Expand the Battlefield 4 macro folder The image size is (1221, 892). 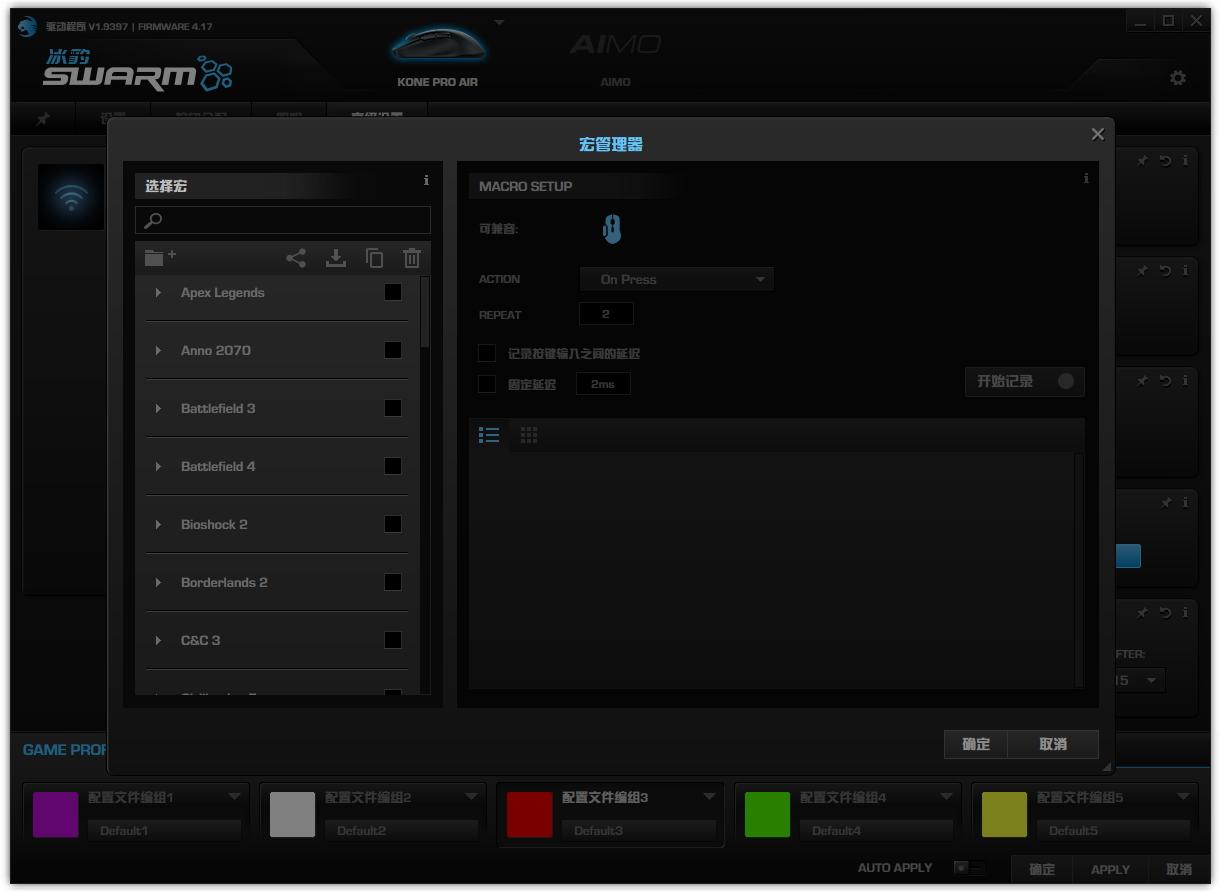[x=158, y=467]
